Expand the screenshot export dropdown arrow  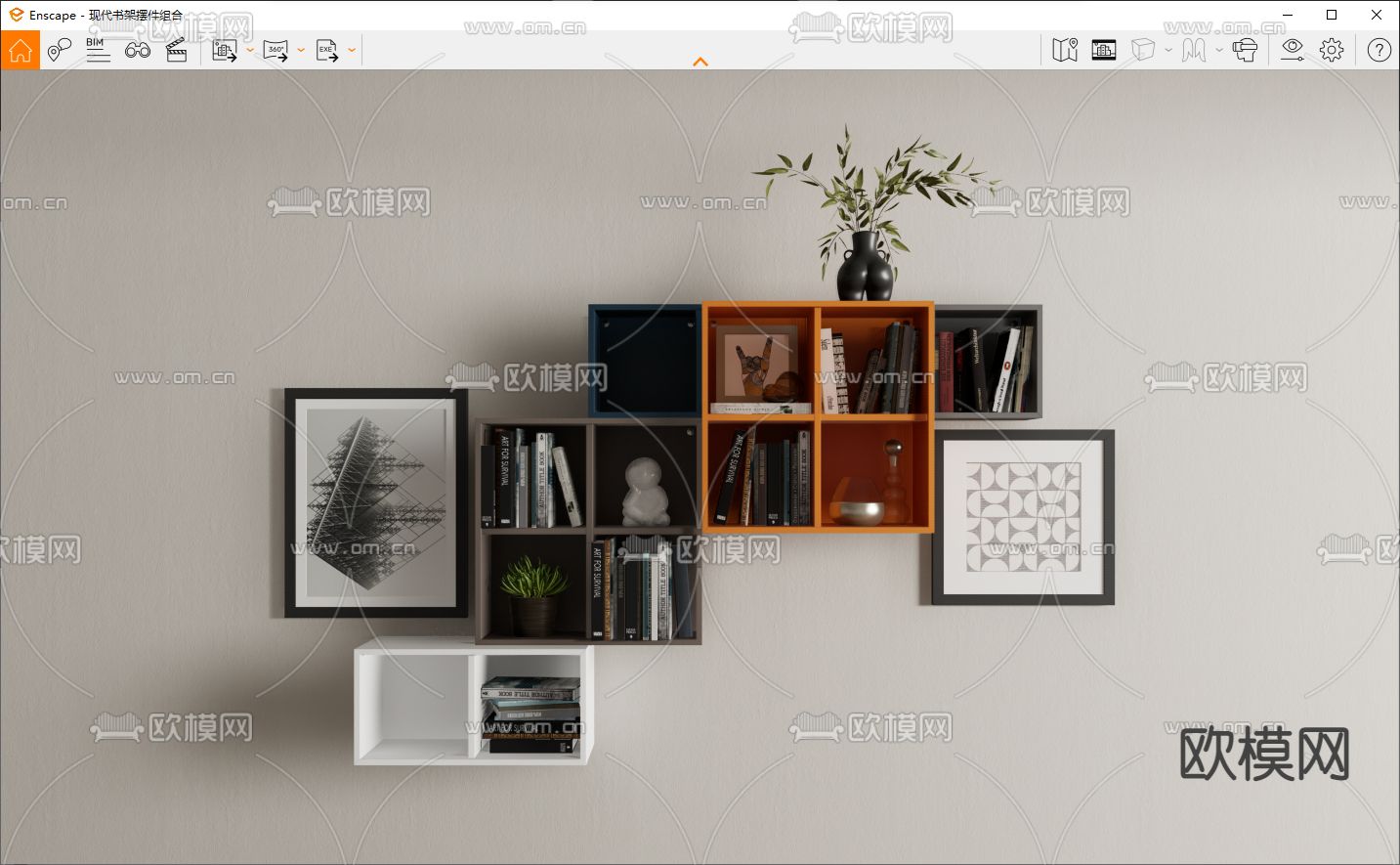250,50
